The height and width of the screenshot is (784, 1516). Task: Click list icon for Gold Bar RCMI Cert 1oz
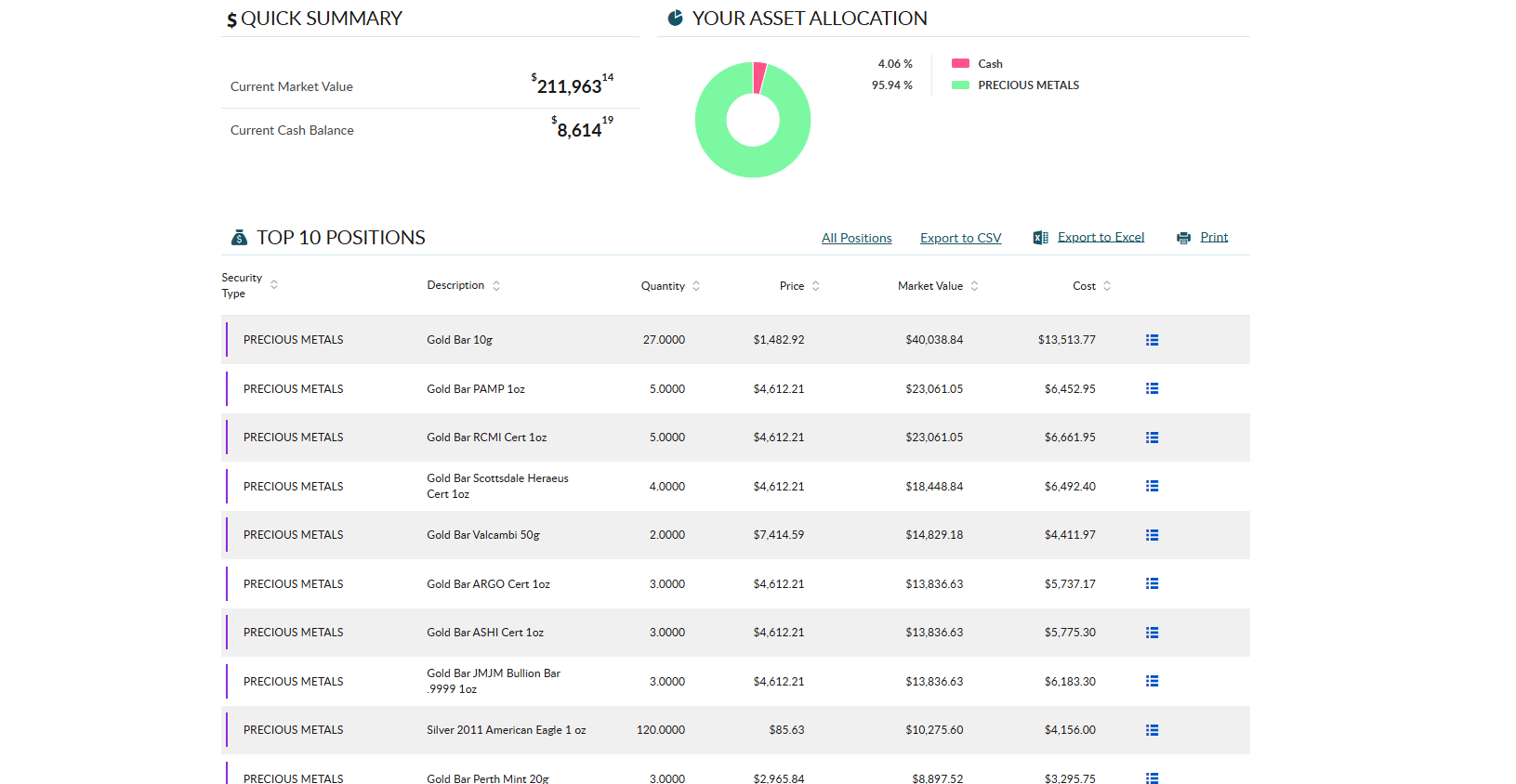pyautogui.click(x=1152, y=438)
